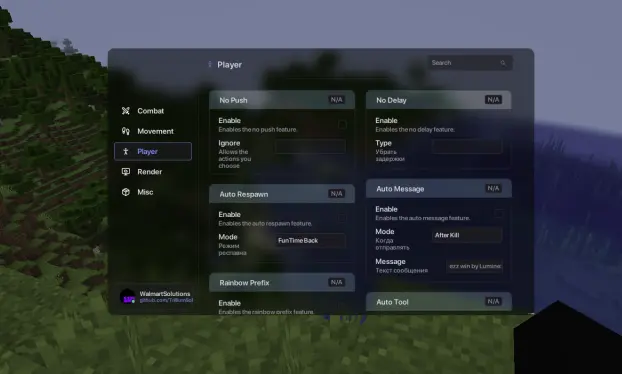Open the Render monitor icon
Viewport: 622px width, 374px height.
pos(126,171)
